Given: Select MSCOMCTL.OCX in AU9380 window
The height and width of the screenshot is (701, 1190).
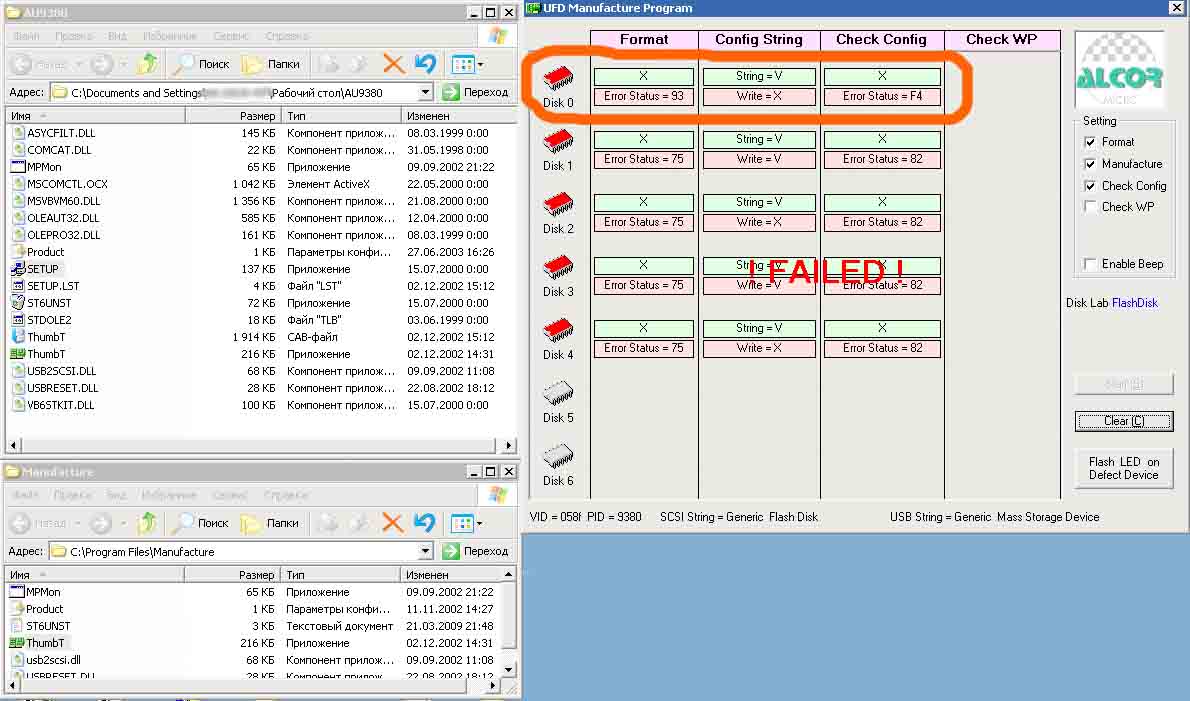Looking at the screenshot, I should click(x=59, y=184).
